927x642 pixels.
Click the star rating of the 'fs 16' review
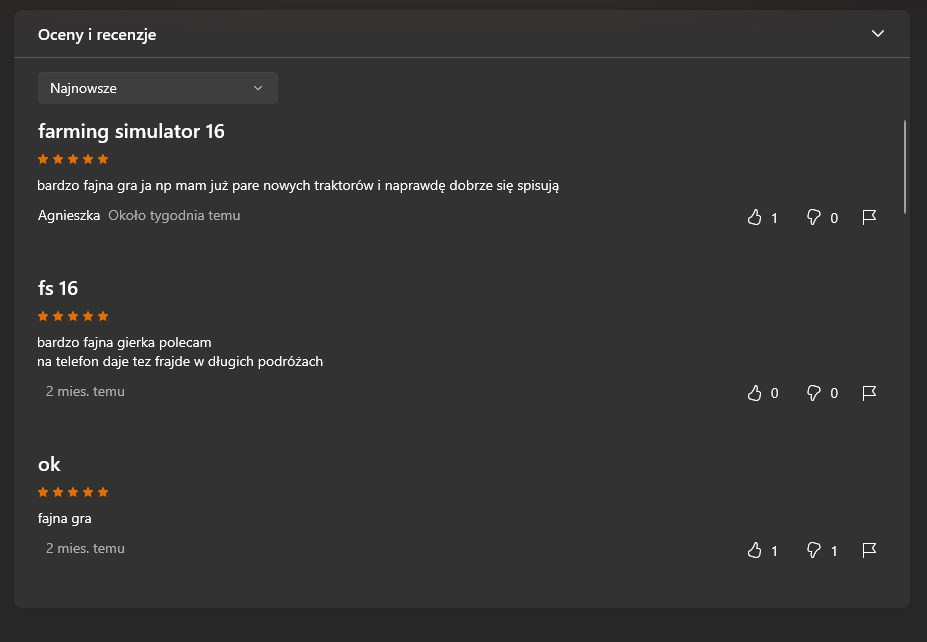(x=73, y=316)
